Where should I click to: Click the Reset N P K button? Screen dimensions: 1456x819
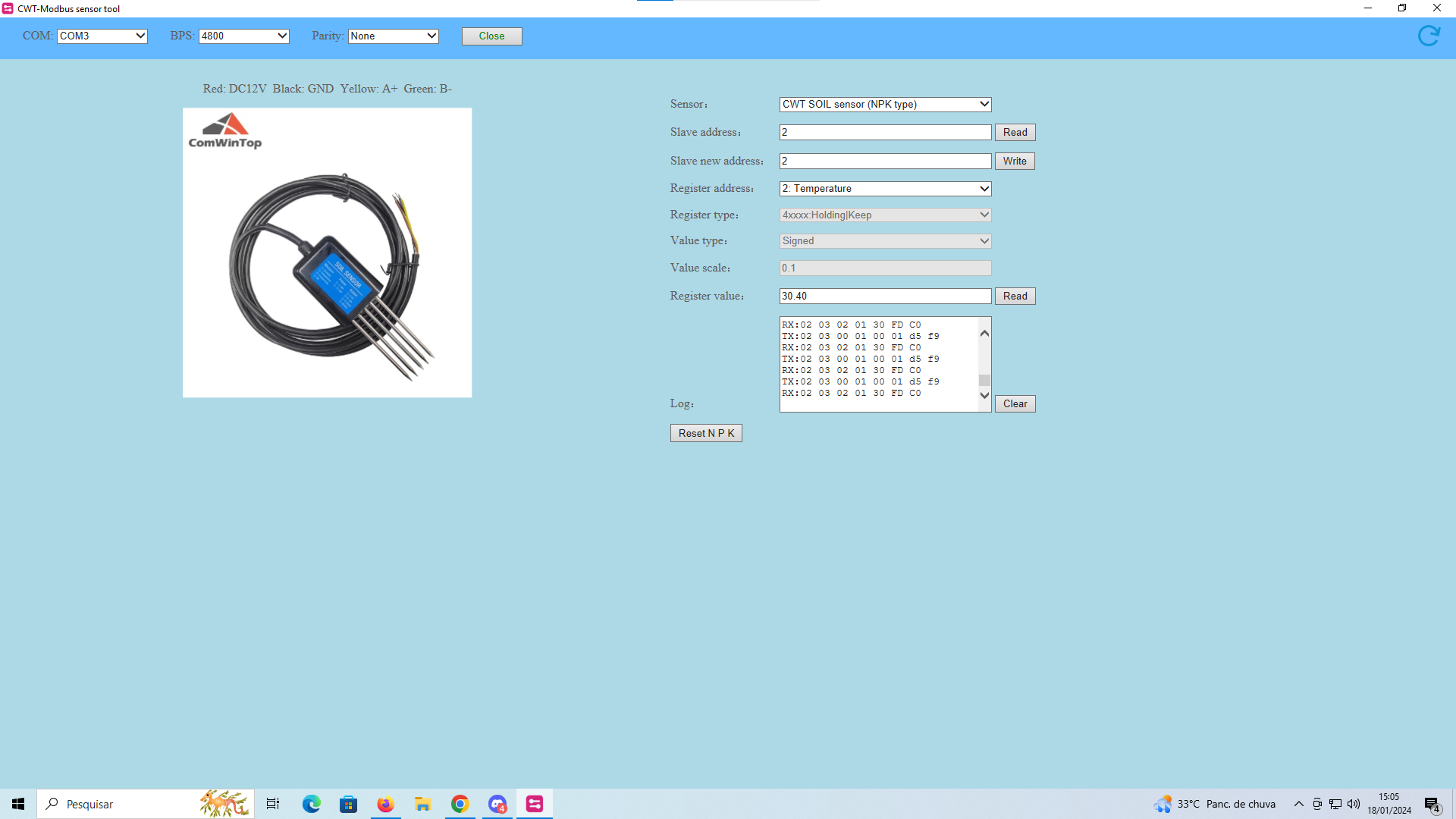click(x=706, y=433)
